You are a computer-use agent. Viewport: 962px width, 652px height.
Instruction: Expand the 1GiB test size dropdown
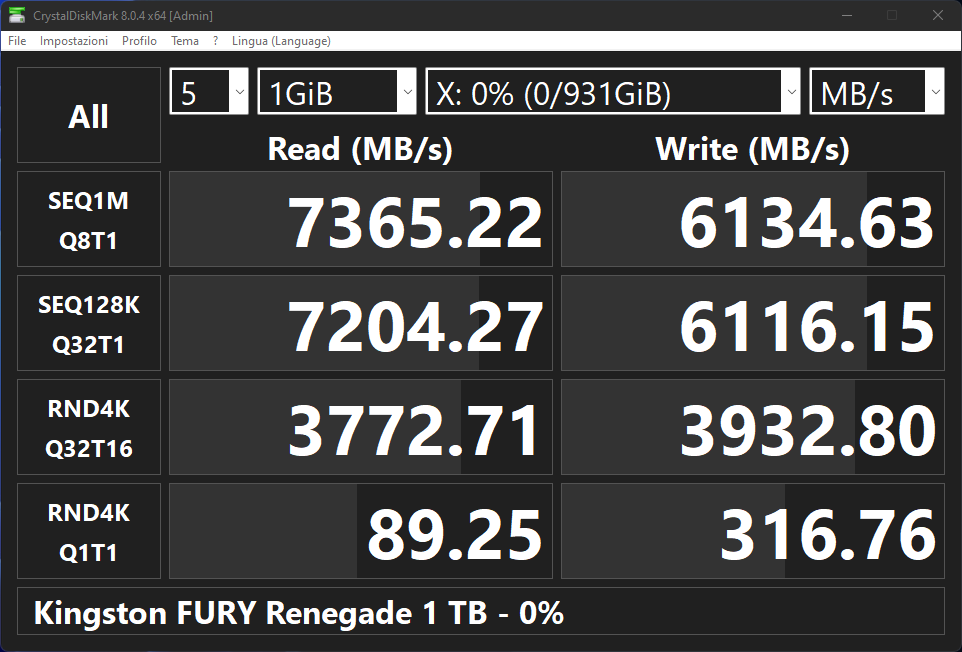pos(337,91)
